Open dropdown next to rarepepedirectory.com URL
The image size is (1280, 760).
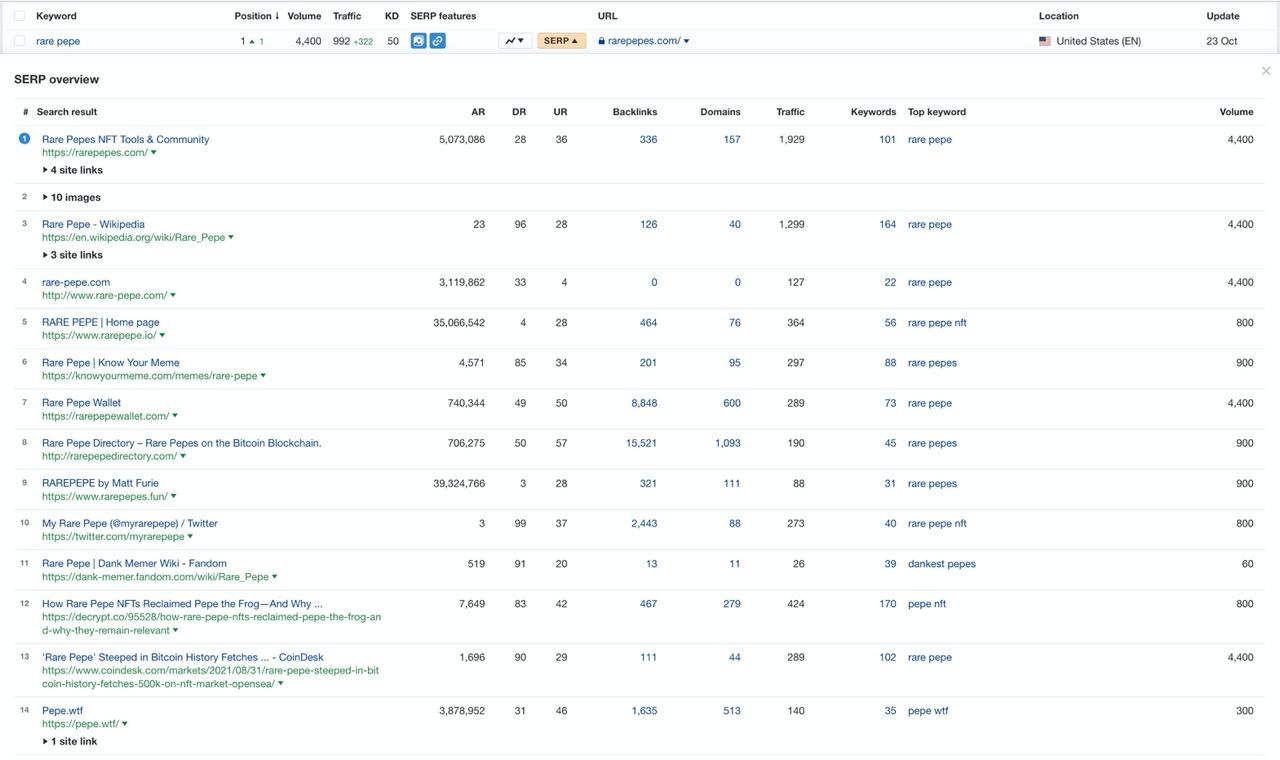[183, 456]
